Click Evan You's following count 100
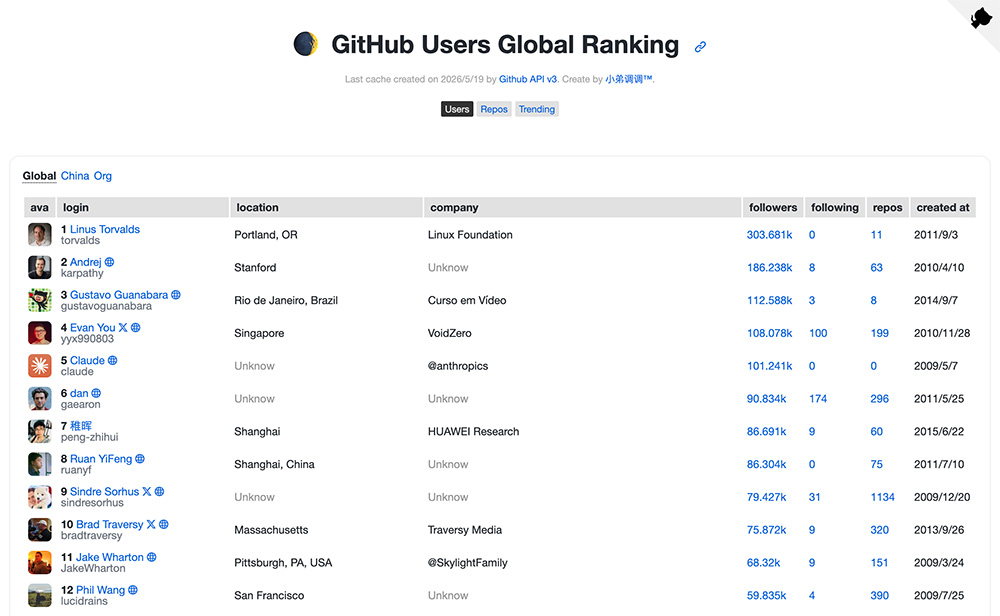Viewport: 1000px width, 616px height. pyautogui.click(x=818, y=333)
